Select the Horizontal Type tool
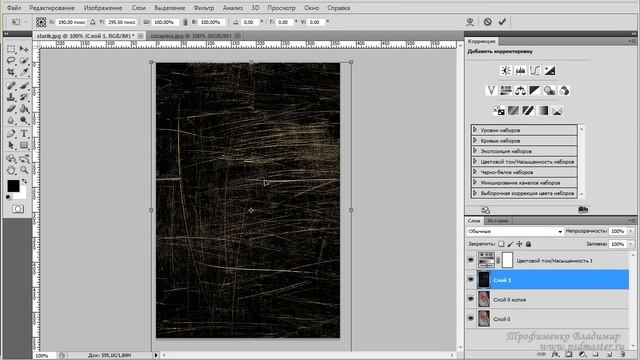The width and height of the screenshot is (640, 360). 24,133
